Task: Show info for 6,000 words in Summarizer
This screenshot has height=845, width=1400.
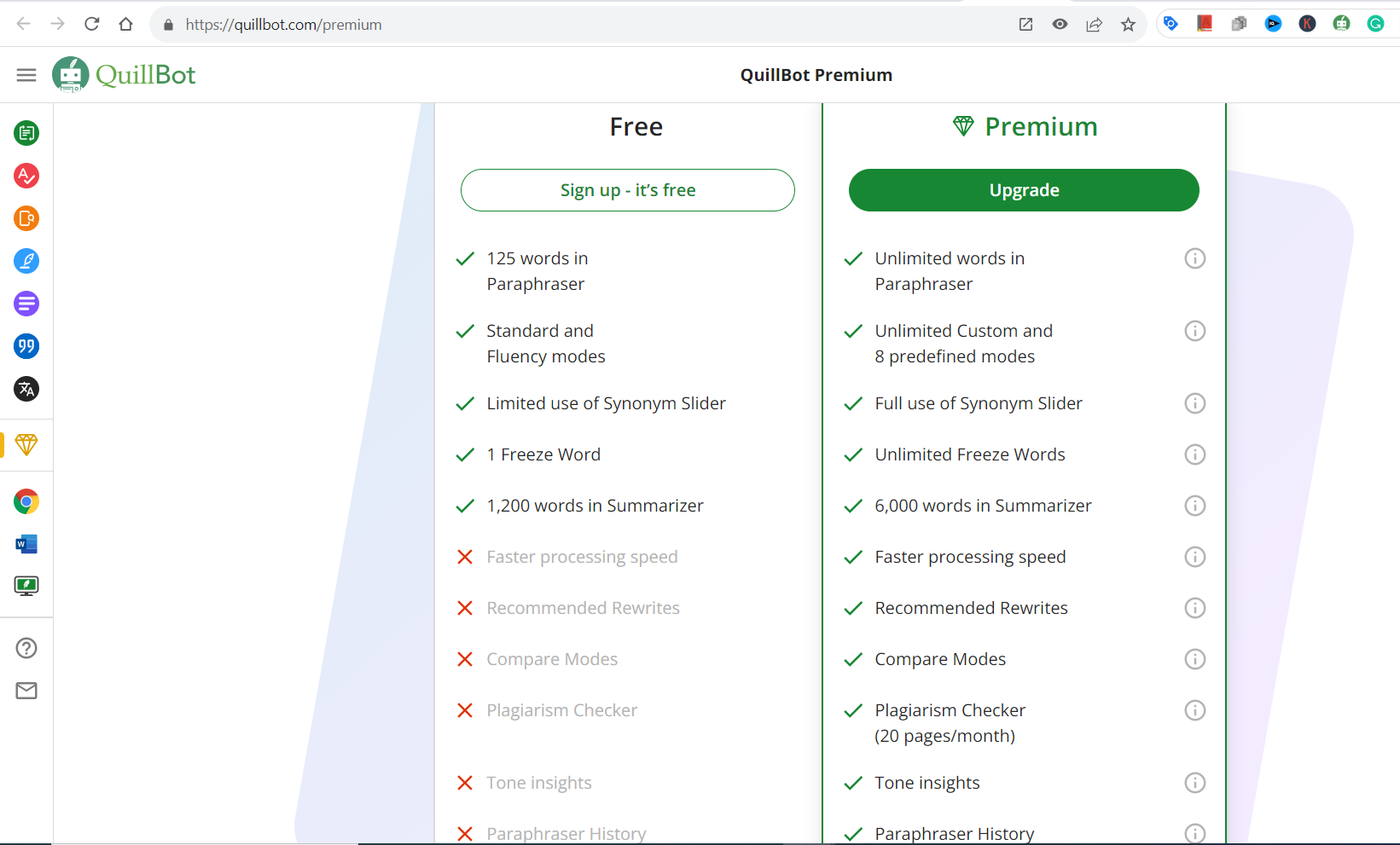Action: (1195, 506)
